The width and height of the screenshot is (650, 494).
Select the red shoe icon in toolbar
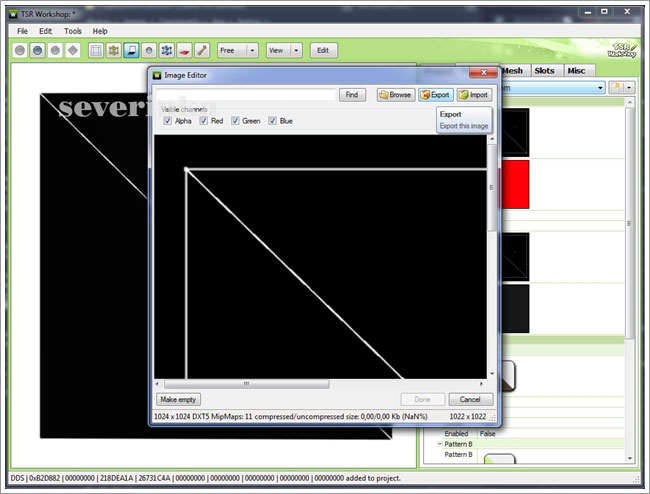tap(184, 50)
